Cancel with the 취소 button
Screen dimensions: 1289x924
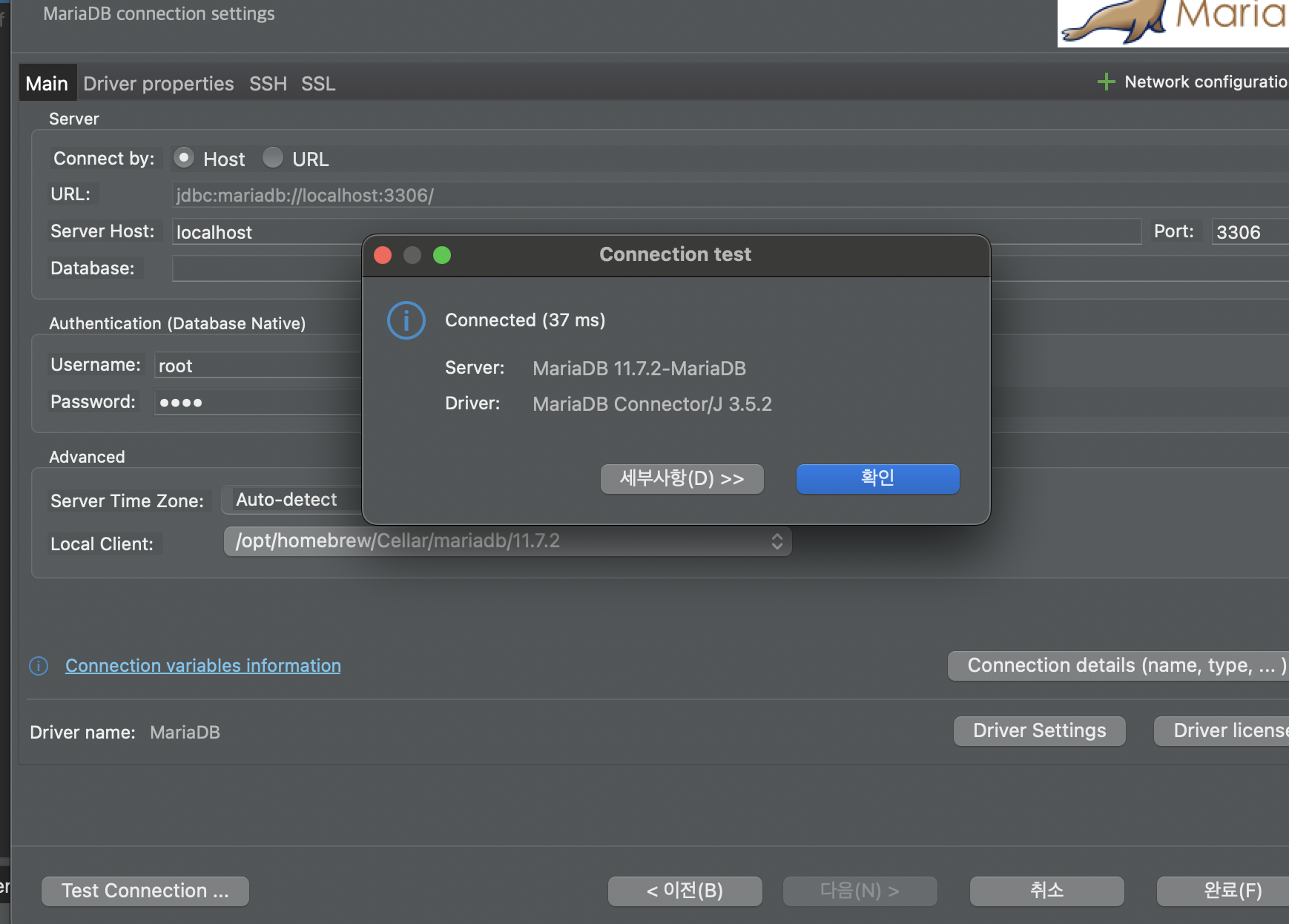click(x=1047, y=891)
